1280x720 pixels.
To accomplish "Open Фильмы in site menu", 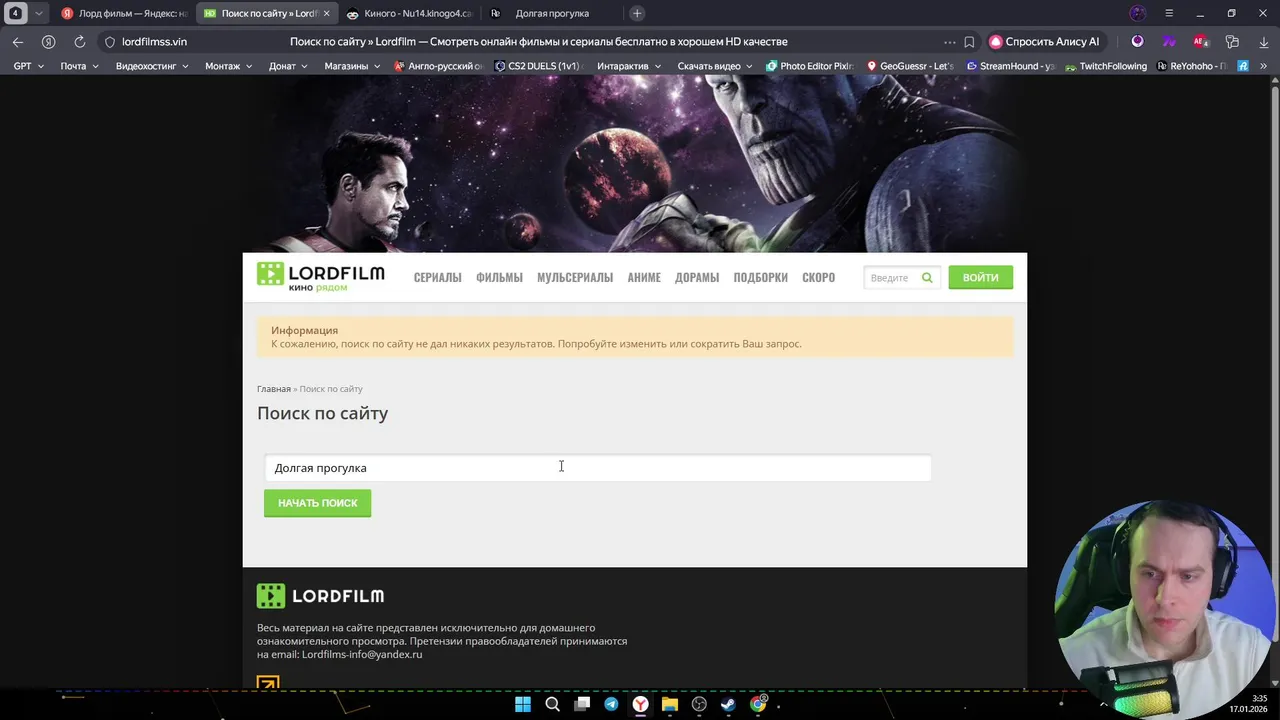I will 499,277.
